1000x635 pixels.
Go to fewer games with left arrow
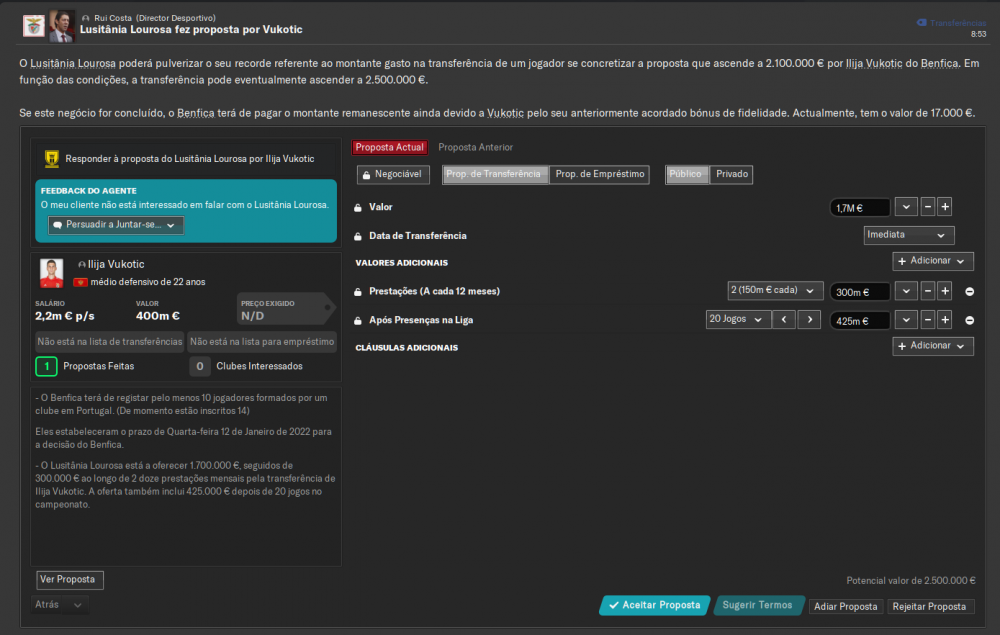pos(784,319)
